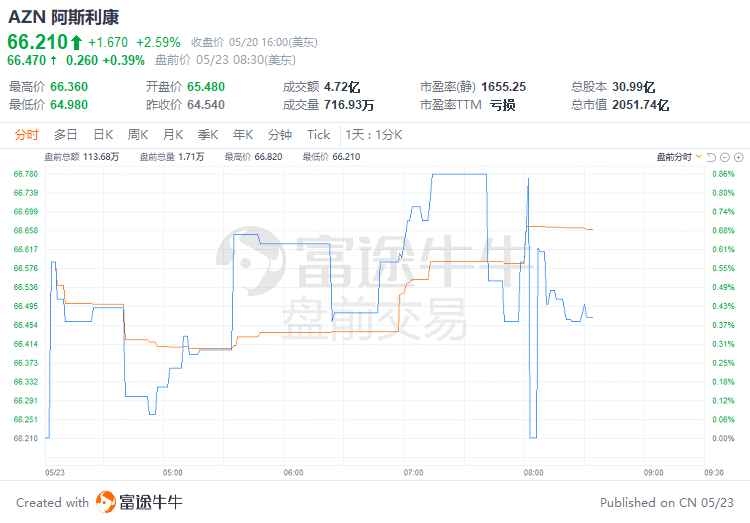Click the zoom in plus icon
This screenshot has height=523, width=750.
click(x=739, y=157)
